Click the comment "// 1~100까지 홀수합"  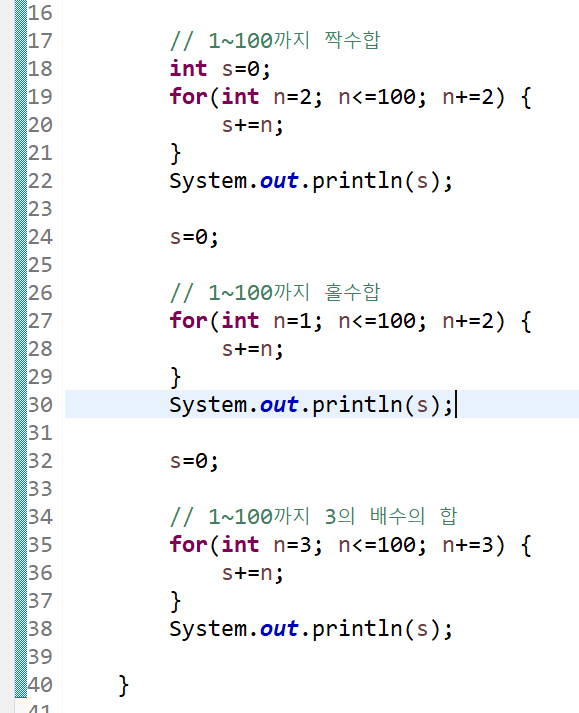pyautogui.click(x=275, y=293)
